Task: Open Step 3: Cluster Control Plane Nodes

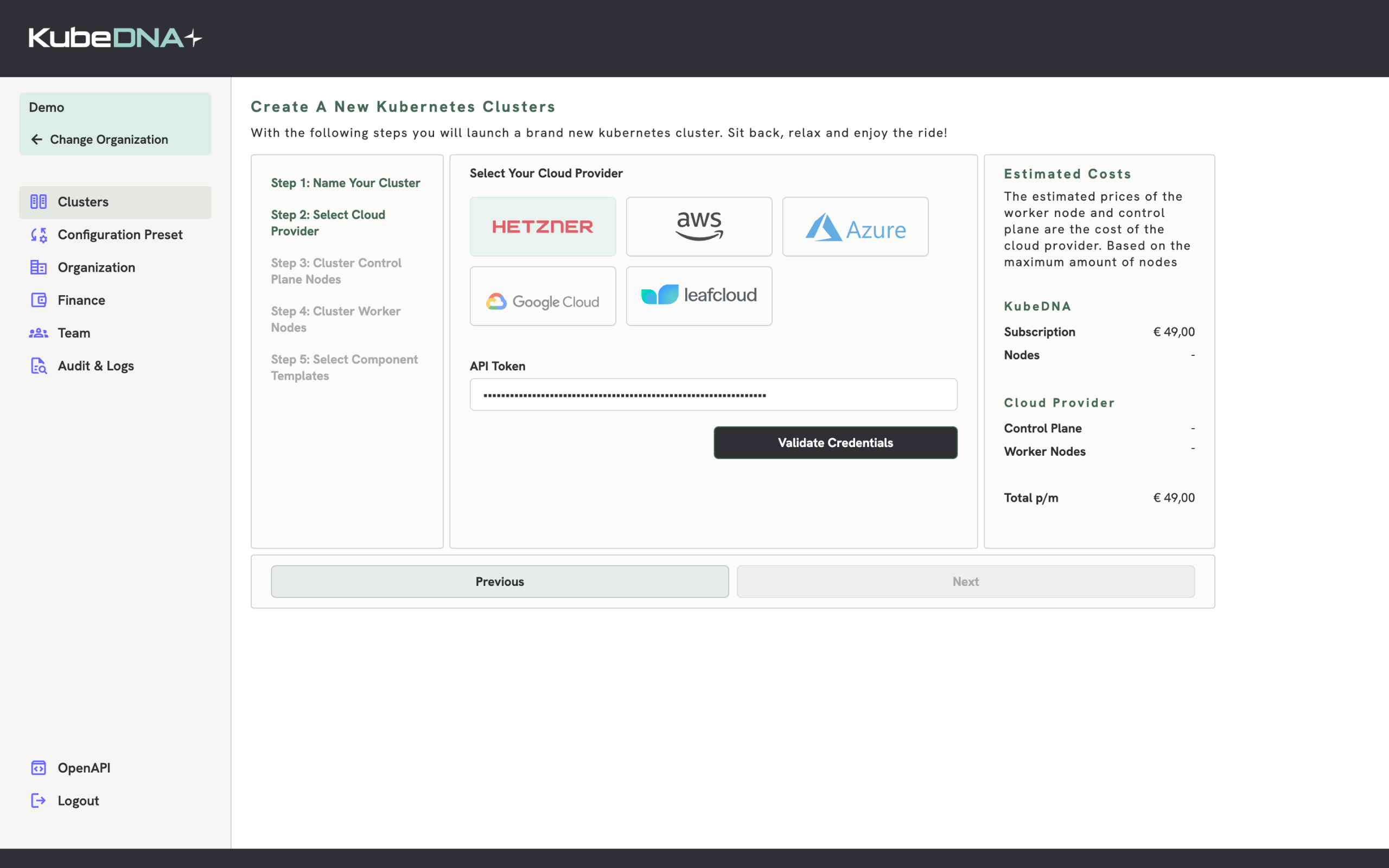Action: (x=336, y=271)
